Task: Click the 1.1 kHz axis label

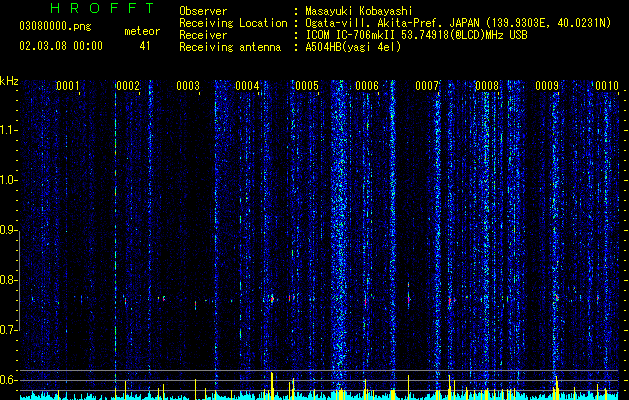Action: pyautogui.click(x=8, y=130)
